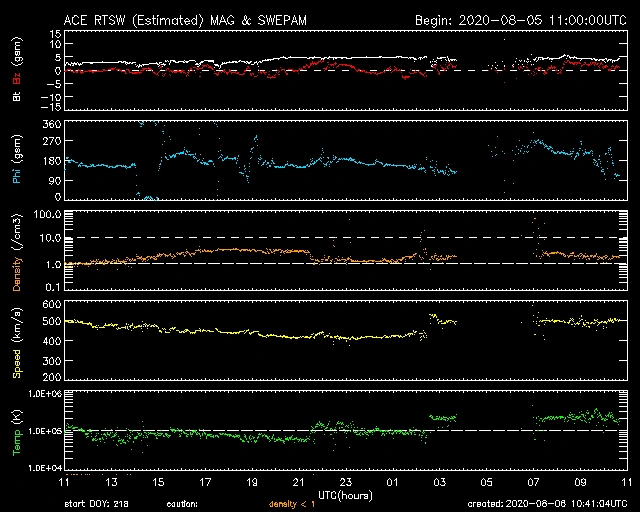This screenshot has height=512, width=640.
Task: Click the Begin date timestamp text
Action: [x=519, y=20]
